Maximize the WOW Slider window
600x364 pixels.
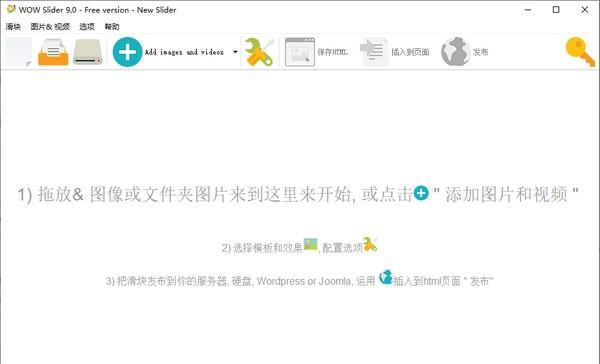556,10
